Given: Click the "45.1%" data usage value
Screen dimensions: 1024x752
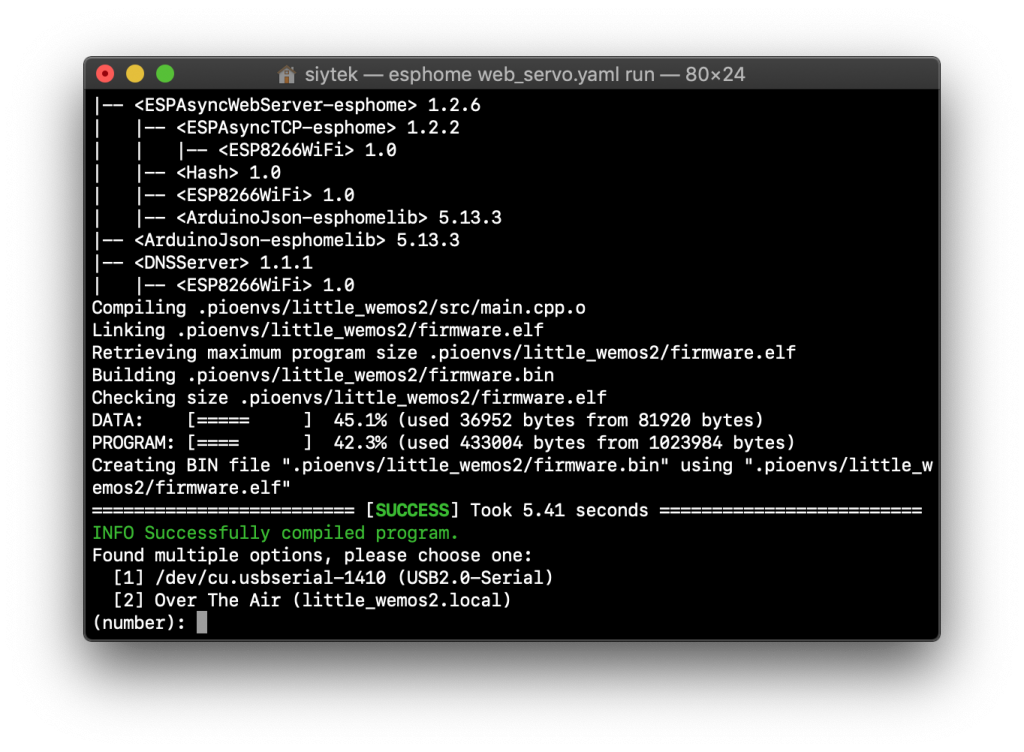Looking at the screenshot, I should [x=360, y=420].
